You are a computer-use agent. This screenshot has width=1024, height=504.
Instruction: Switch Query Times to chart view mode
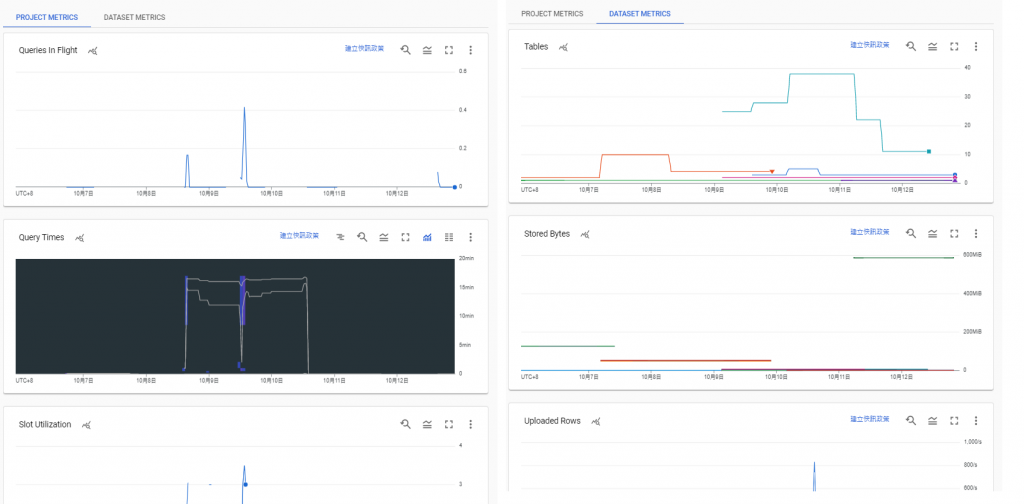coord(427,237)
